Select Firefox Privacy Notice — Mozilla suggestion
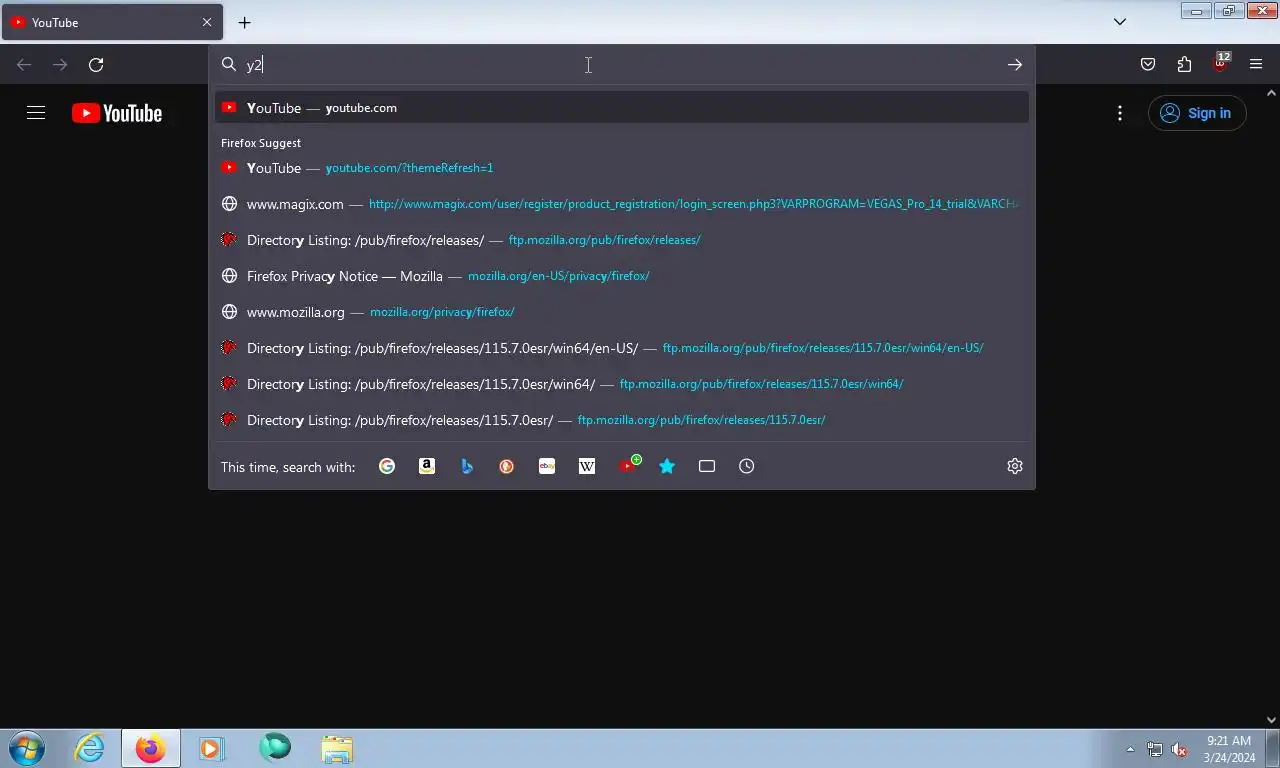The height and width of the screenshot is (768, 1280). point(622,276)
